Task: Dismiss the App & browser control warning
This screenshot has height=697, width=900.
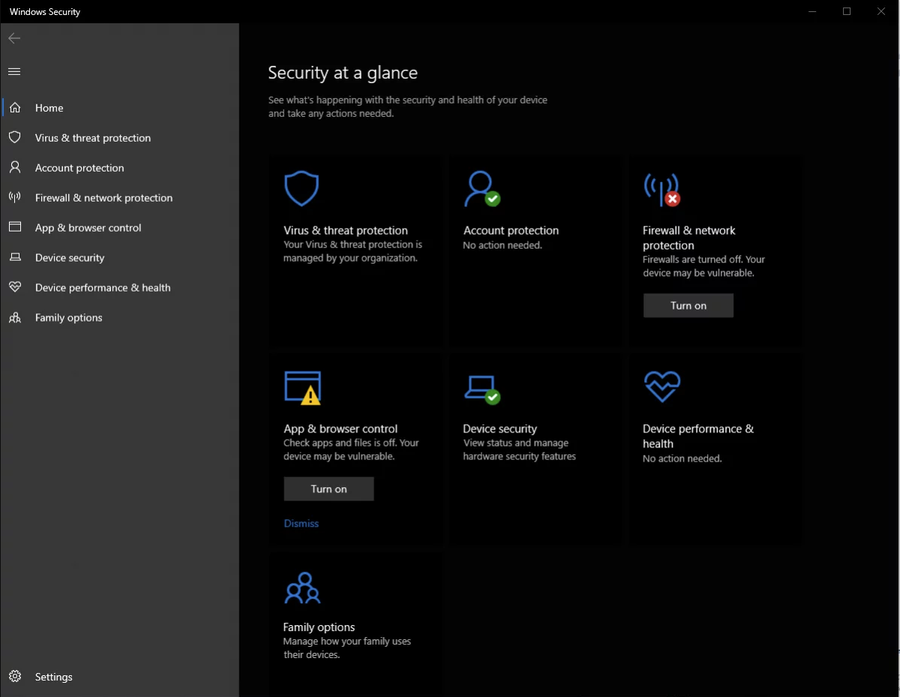Action: pyautogui.click(x=301, y=523)
